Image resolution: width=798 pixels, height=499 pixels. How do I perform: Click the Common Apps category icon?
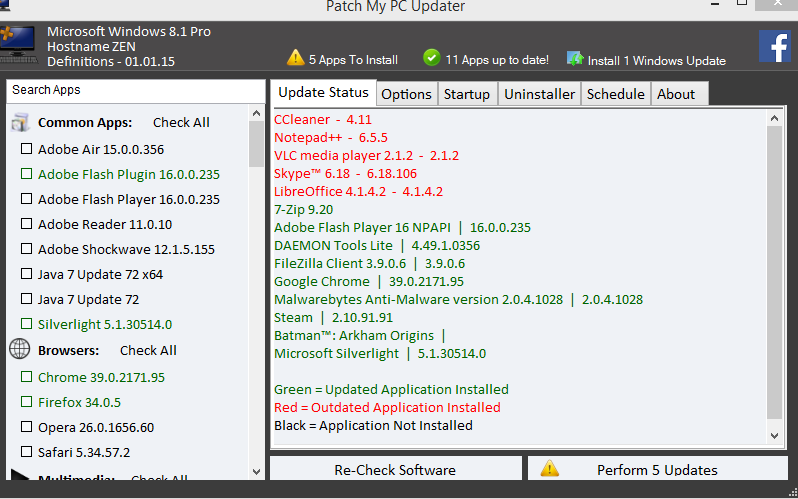click(20, 123)
